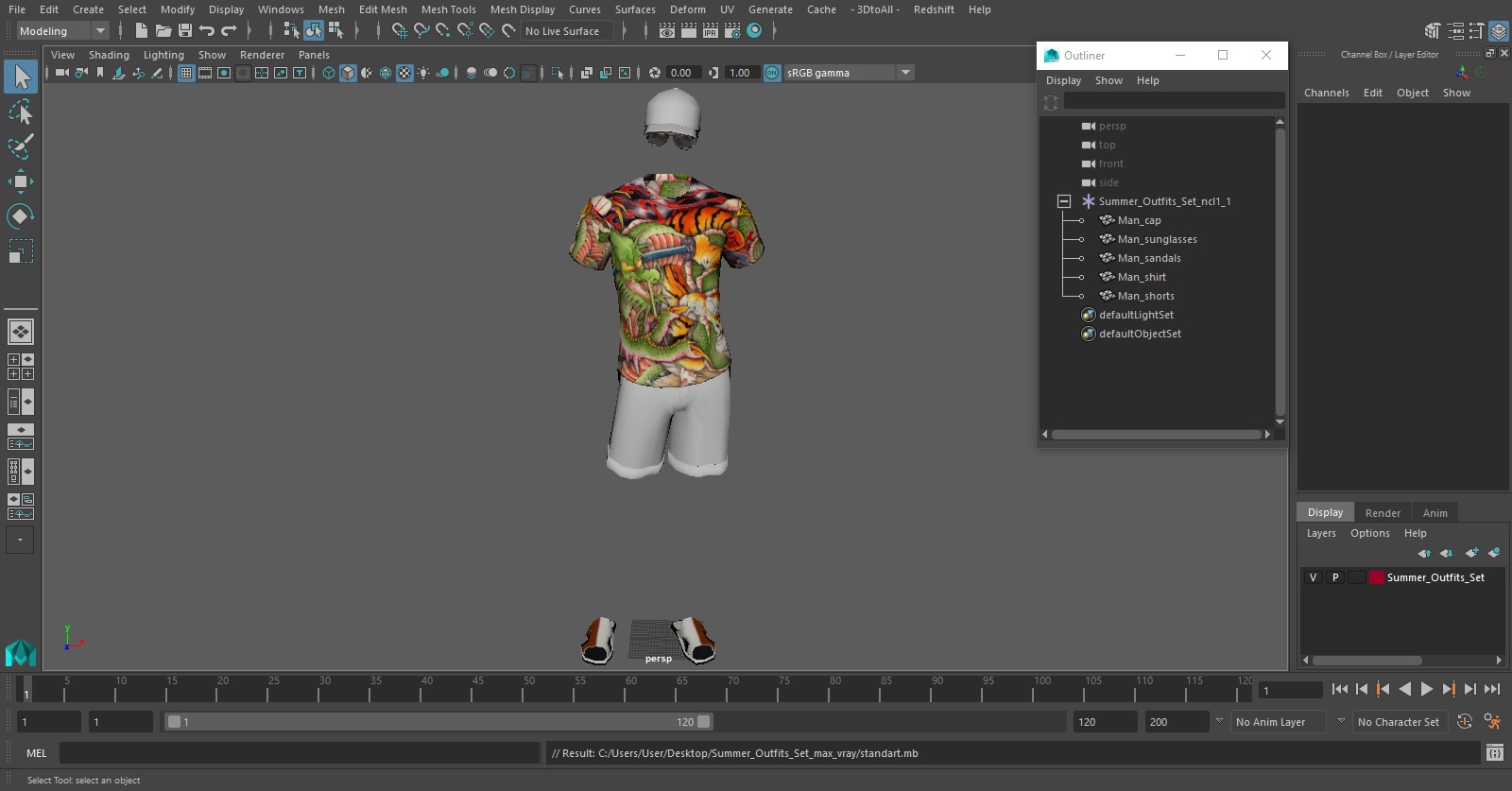Click the Maya home logo icon
The width and height of the screenshot is (1512, 791).
point(21,653)
